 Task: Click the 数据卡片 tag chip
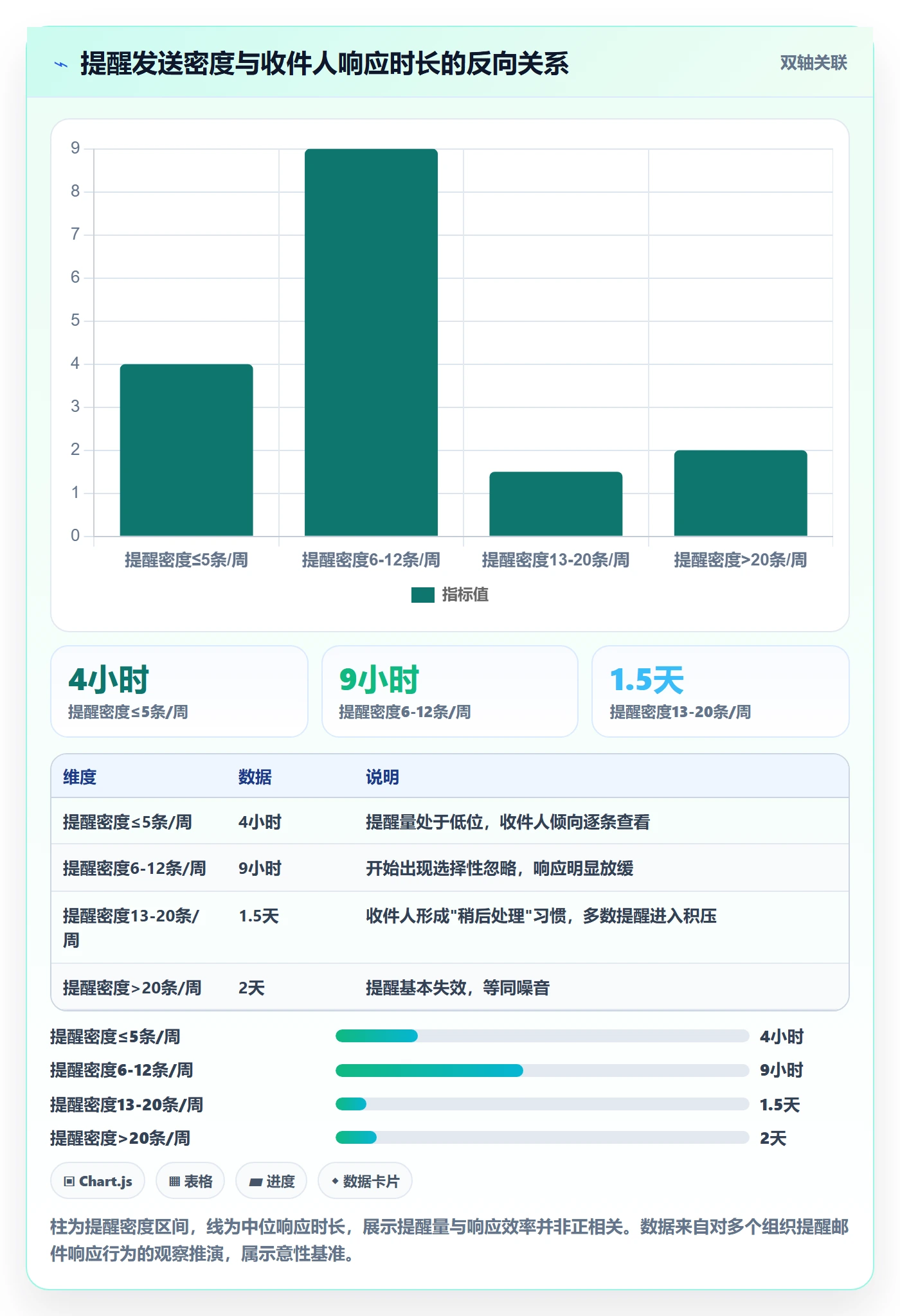(x=365, y=1181)
